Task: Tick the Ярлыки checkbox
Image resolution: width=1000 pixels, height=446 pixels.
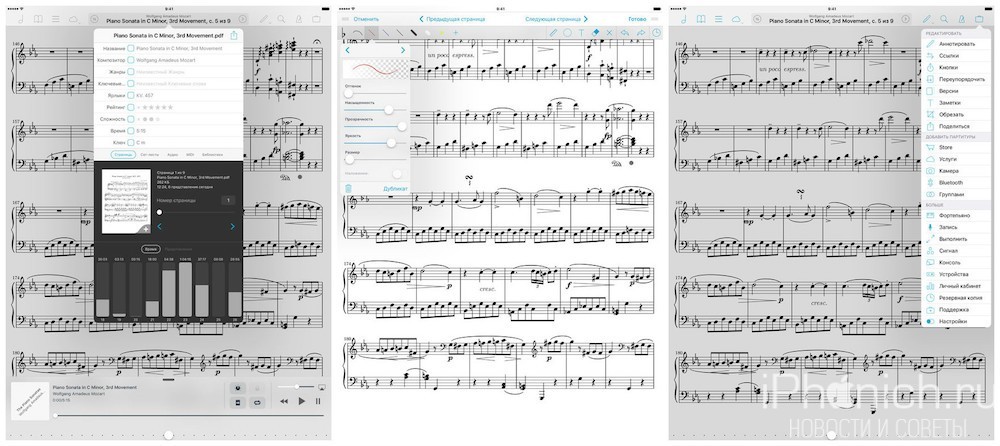Action: coord(131,95)
